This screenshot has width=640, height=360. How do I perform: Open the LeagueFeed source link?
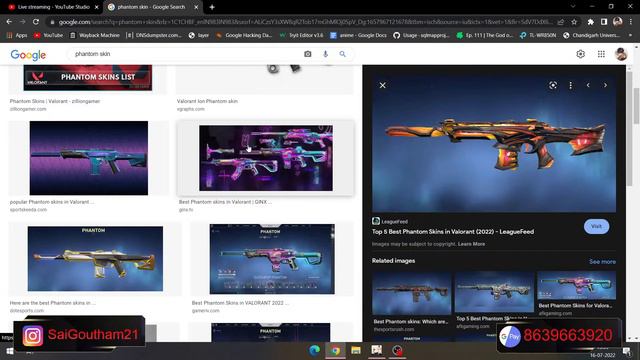point(390,221)
